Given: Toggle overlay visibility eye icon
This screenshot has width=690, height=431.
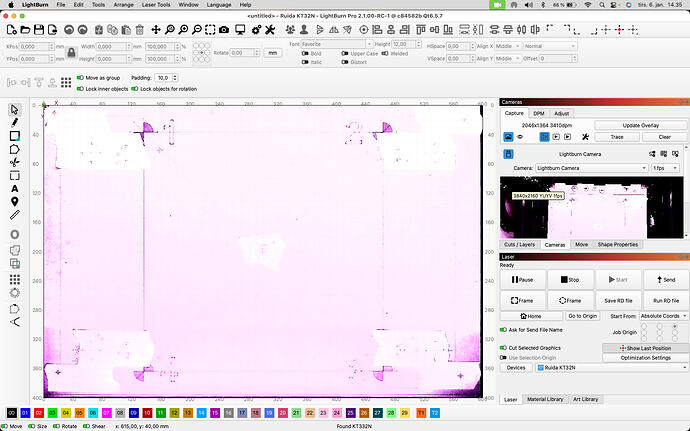Looking at the screenshot, I should coord(520,137).
